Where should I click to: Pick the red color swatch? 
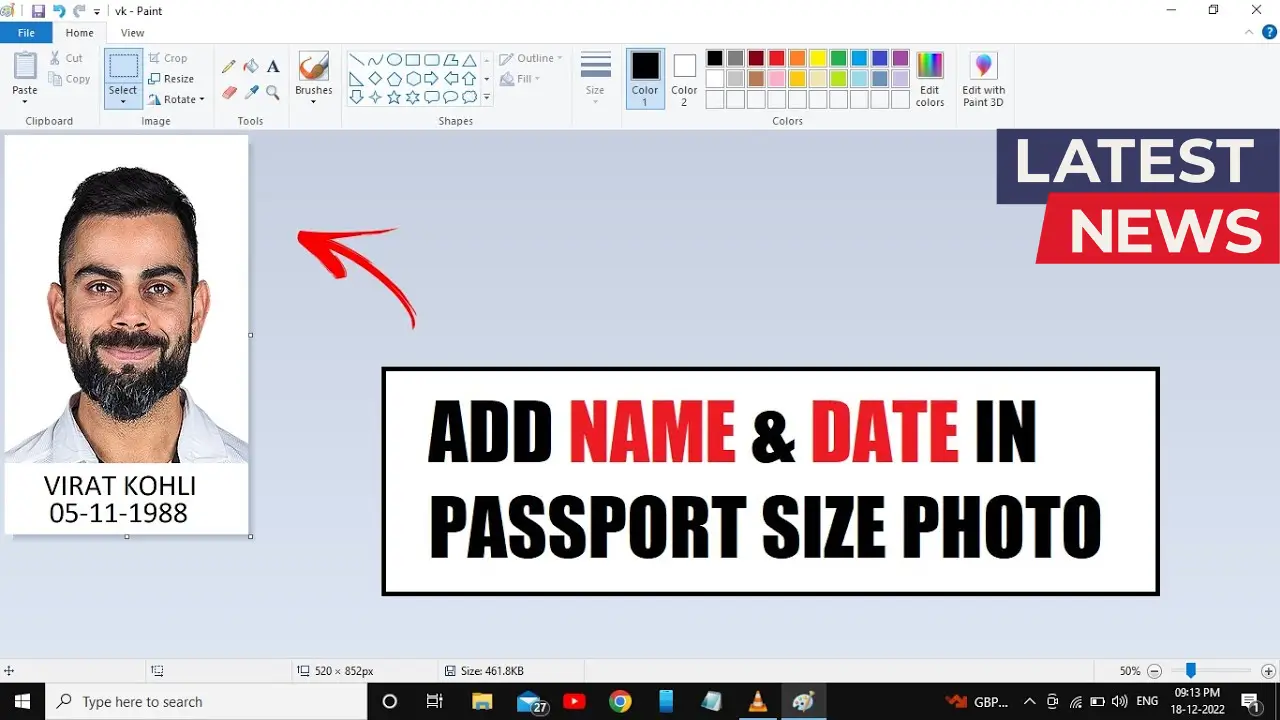776,58
